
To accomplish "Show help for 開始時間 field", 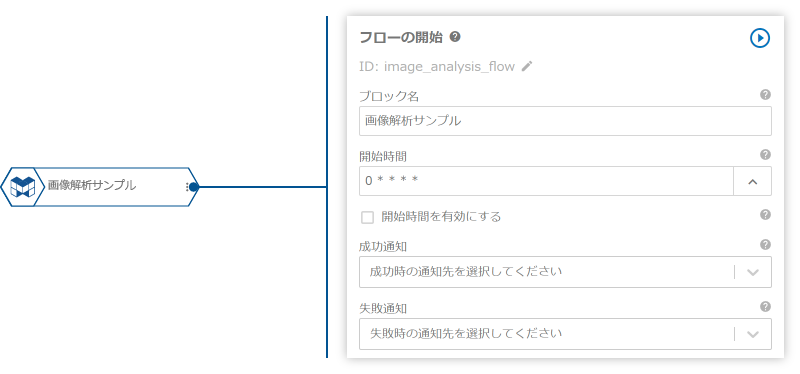I will [765, 155].
